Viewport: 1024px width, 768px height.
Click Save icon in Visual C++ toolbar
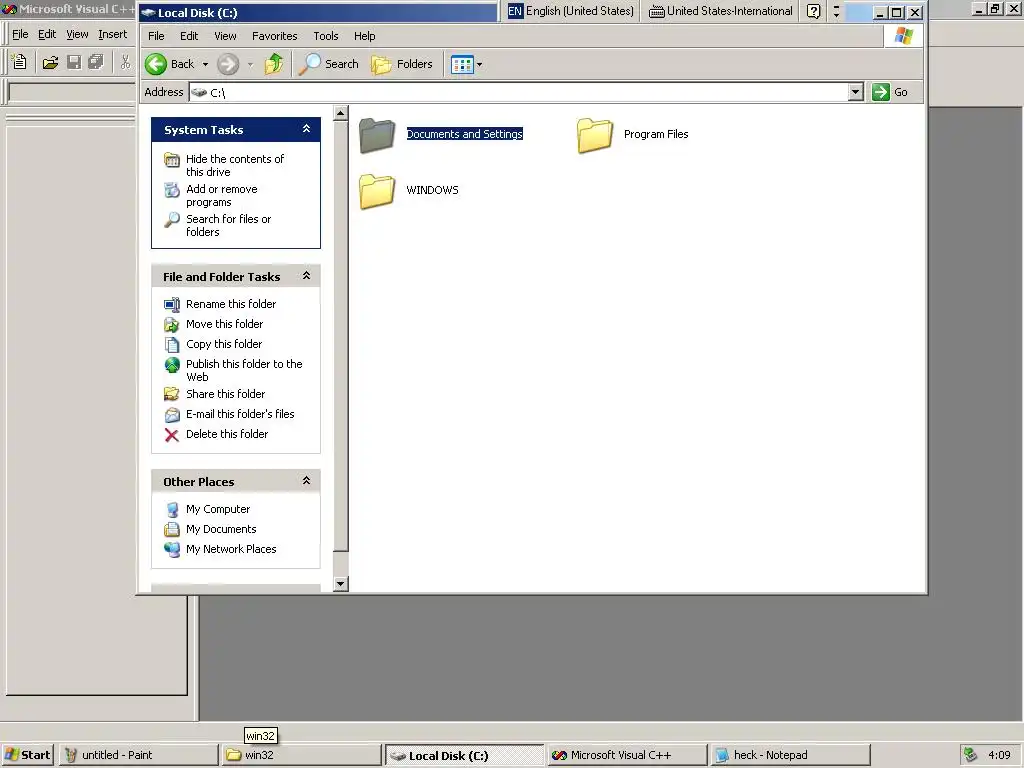coord(74,62)
